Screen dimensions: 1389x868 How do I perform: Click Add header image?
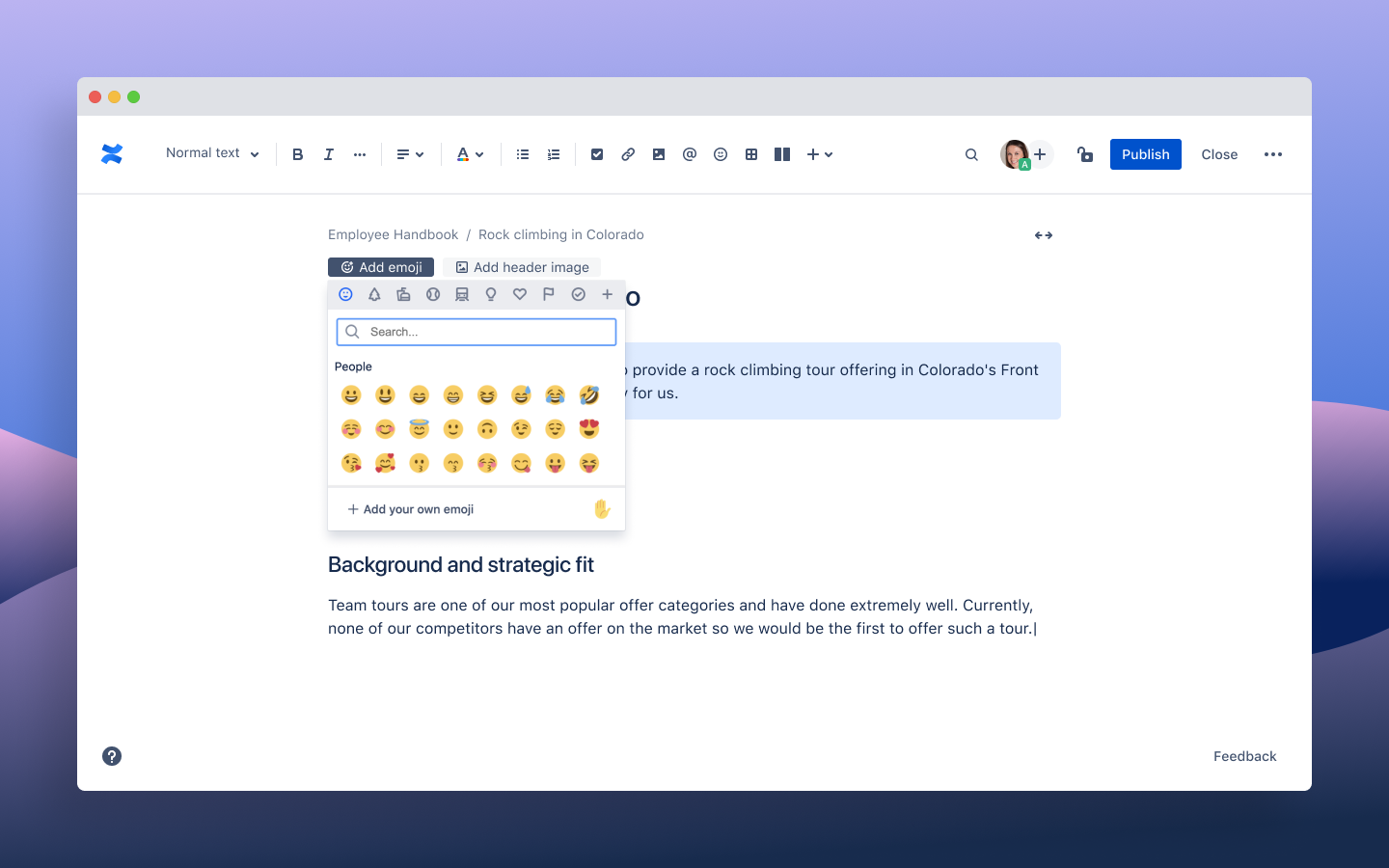[522, 267]
